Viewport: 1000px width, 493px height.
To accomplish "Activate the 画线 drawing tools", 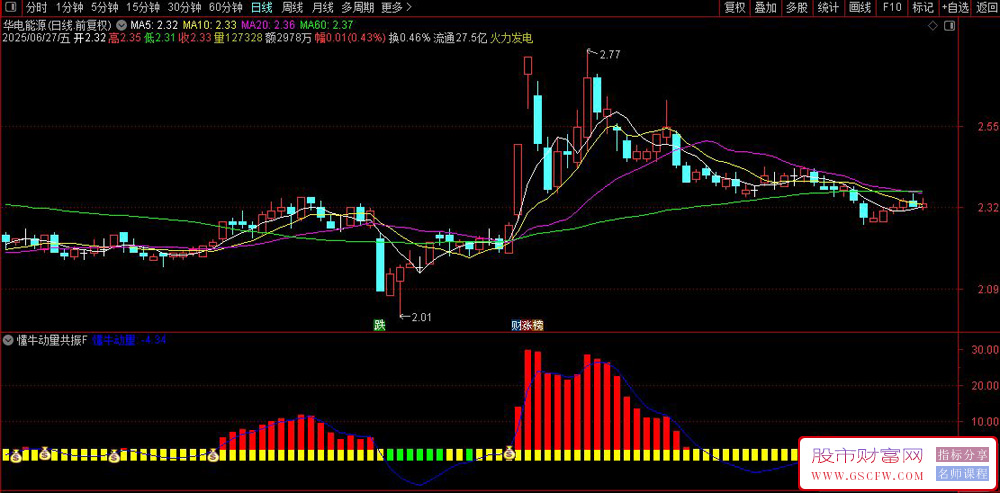I will (x=860, y=8).
